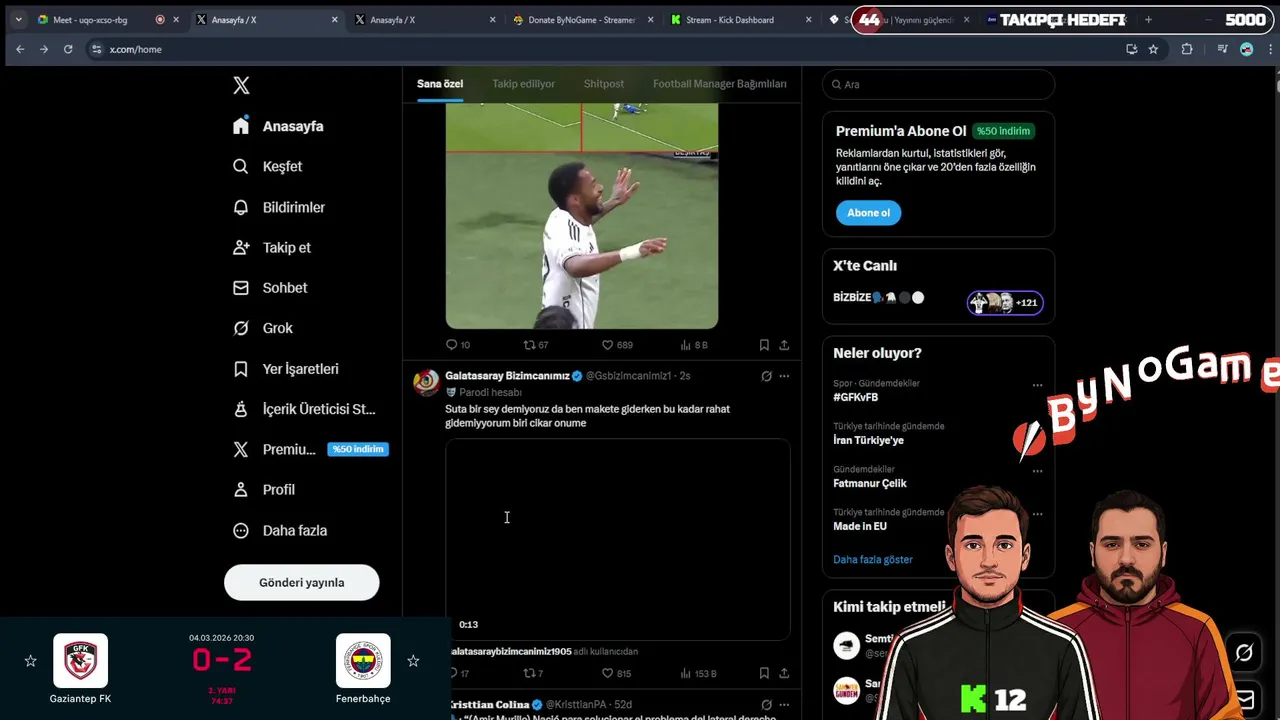The image size is (1280, 720).
Task: Open İran Türkiye'ye trending topic
Action: click(x=868, y=440)
